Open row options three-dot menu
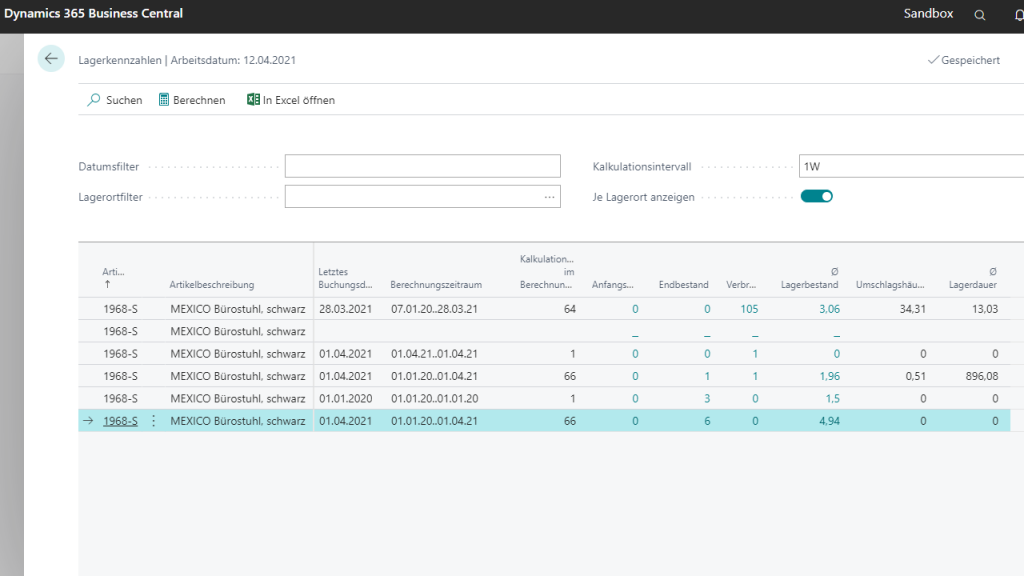The height and width of the screenshot is (576, 1024). click(x=154, y=421)
